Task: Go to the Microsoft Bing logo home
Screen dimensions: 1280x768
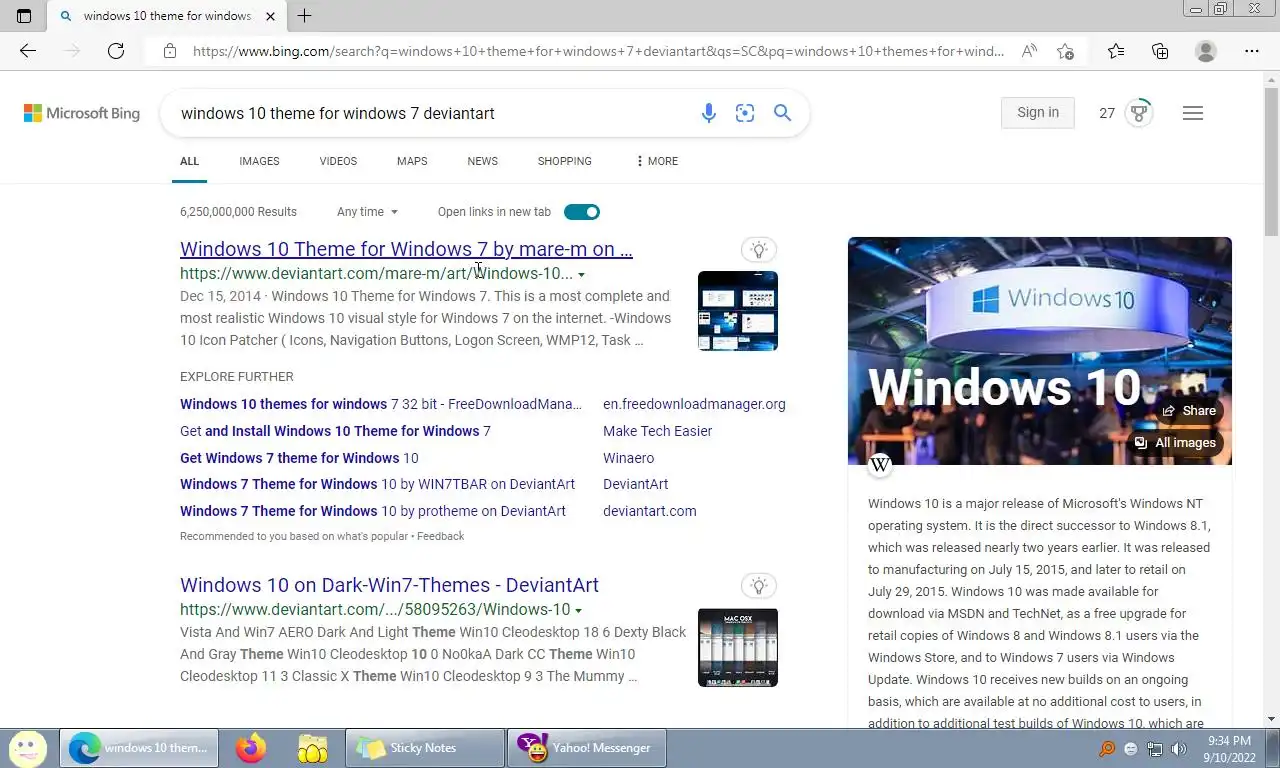Action: (x=82, y=113)
